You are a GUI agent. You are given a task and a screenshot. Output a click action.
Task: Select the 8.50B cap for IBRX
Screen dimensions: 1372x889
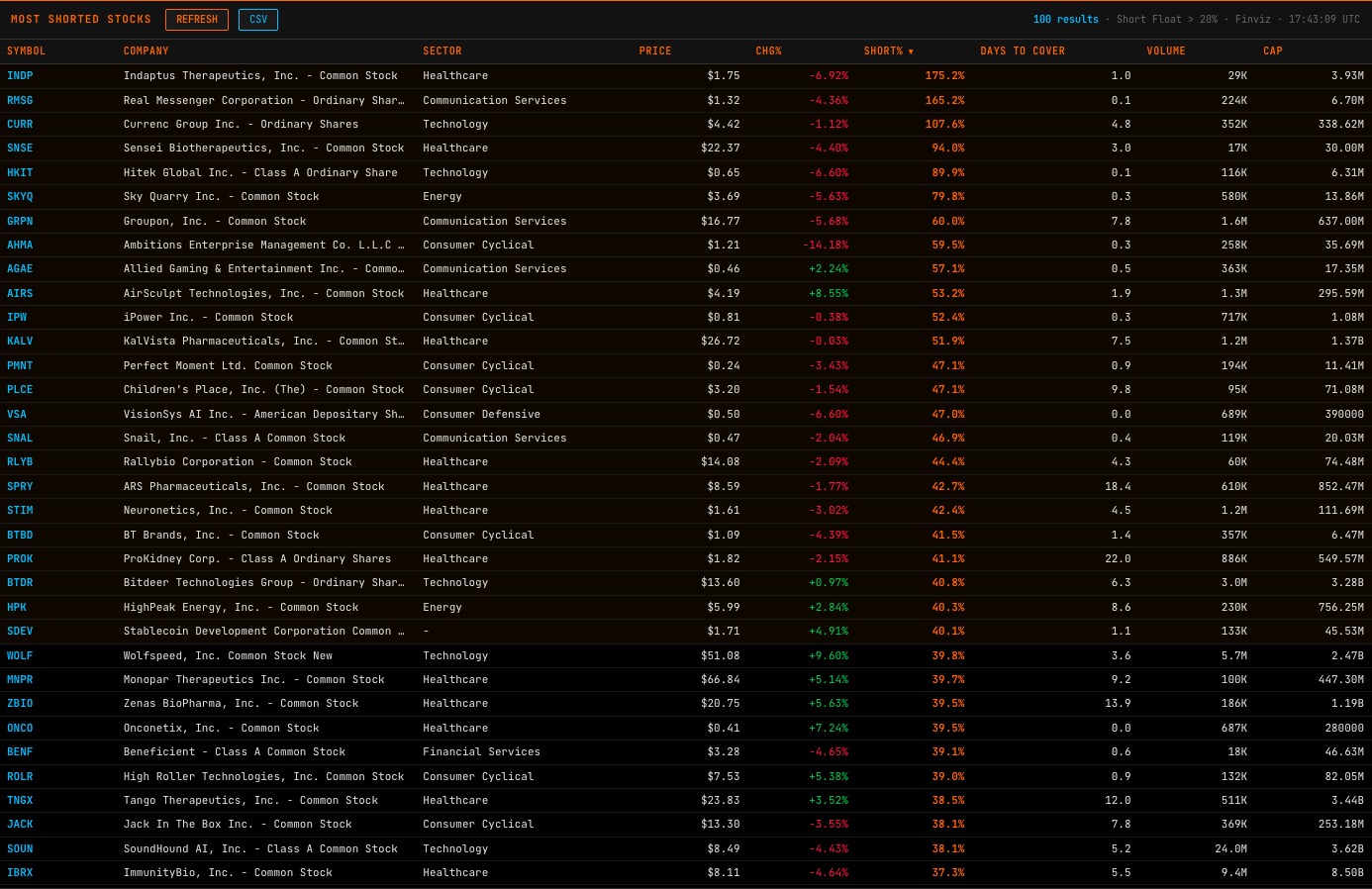1347,873
